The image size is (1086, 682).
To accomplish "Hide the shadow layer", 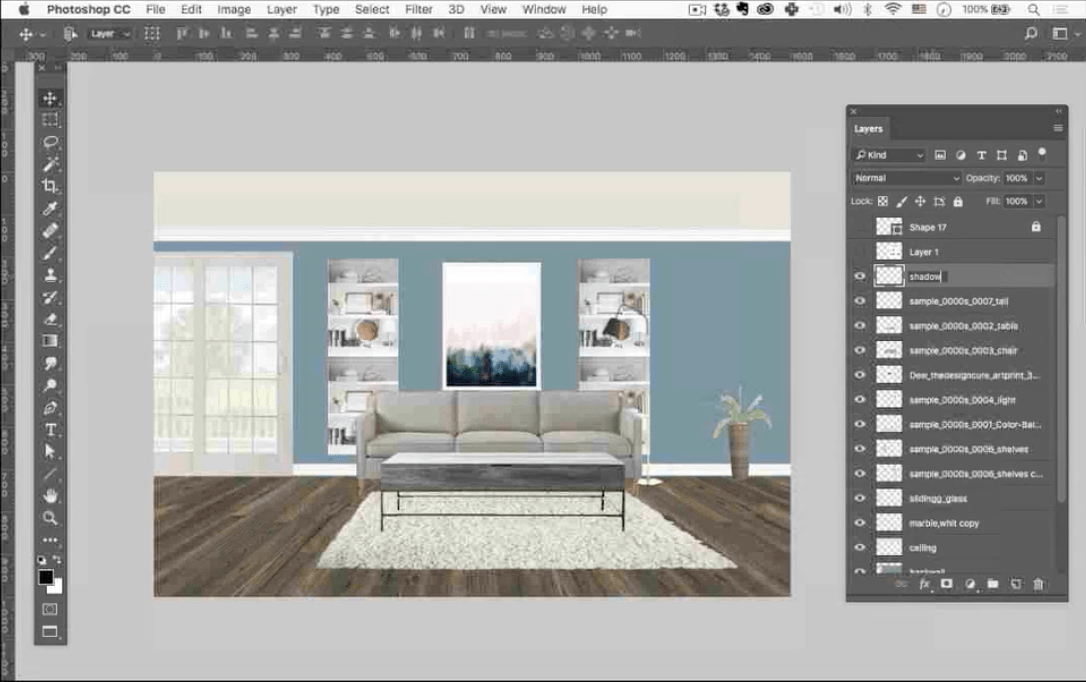I will click(x=860, y=276).
